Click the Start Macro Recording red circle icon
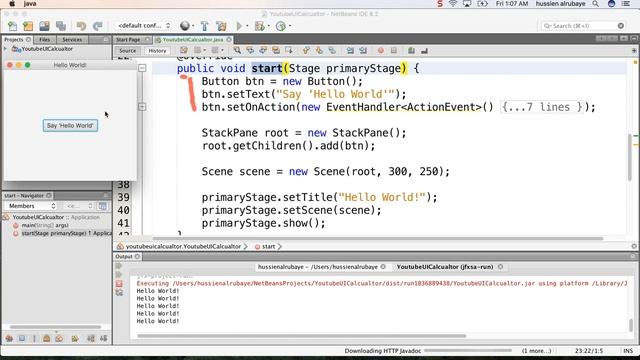The image size is (640, 360). tap(380, 51)
